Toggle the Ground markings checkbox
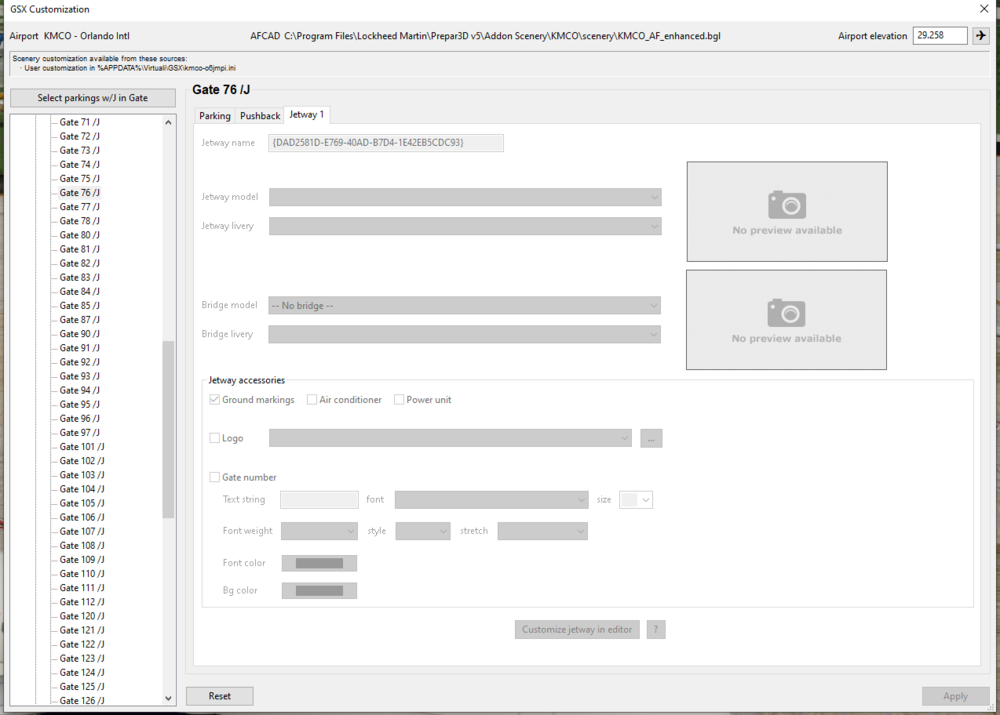This screenshot has width=1000, height=715. point(215,400)
